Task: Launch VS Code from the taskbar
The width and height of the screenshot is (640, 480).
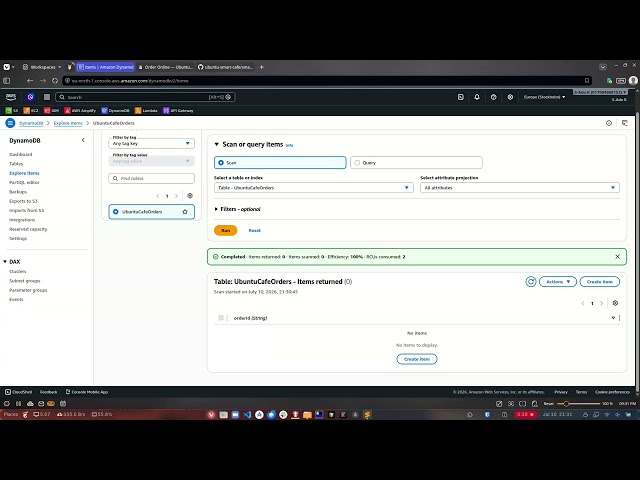Action: [x=247, y=415]
